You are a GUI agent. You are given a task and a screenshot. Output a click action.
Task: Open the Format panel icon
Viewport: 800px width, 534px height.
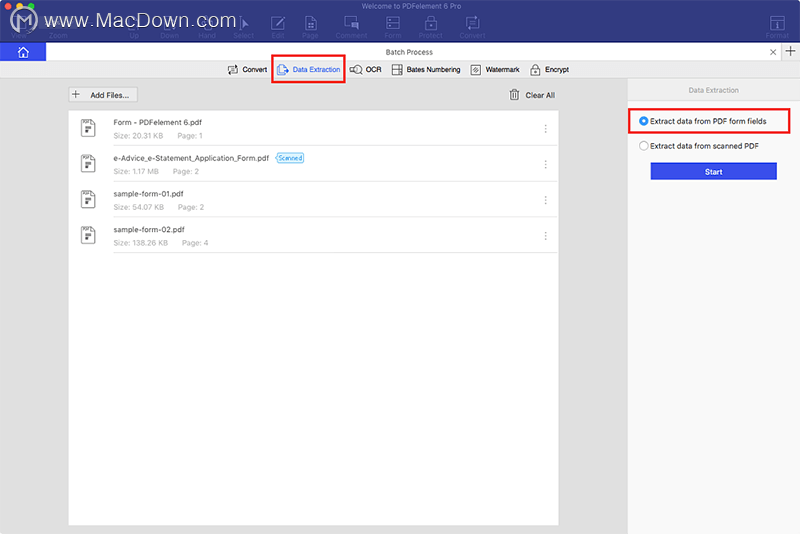tap(777, 27)
